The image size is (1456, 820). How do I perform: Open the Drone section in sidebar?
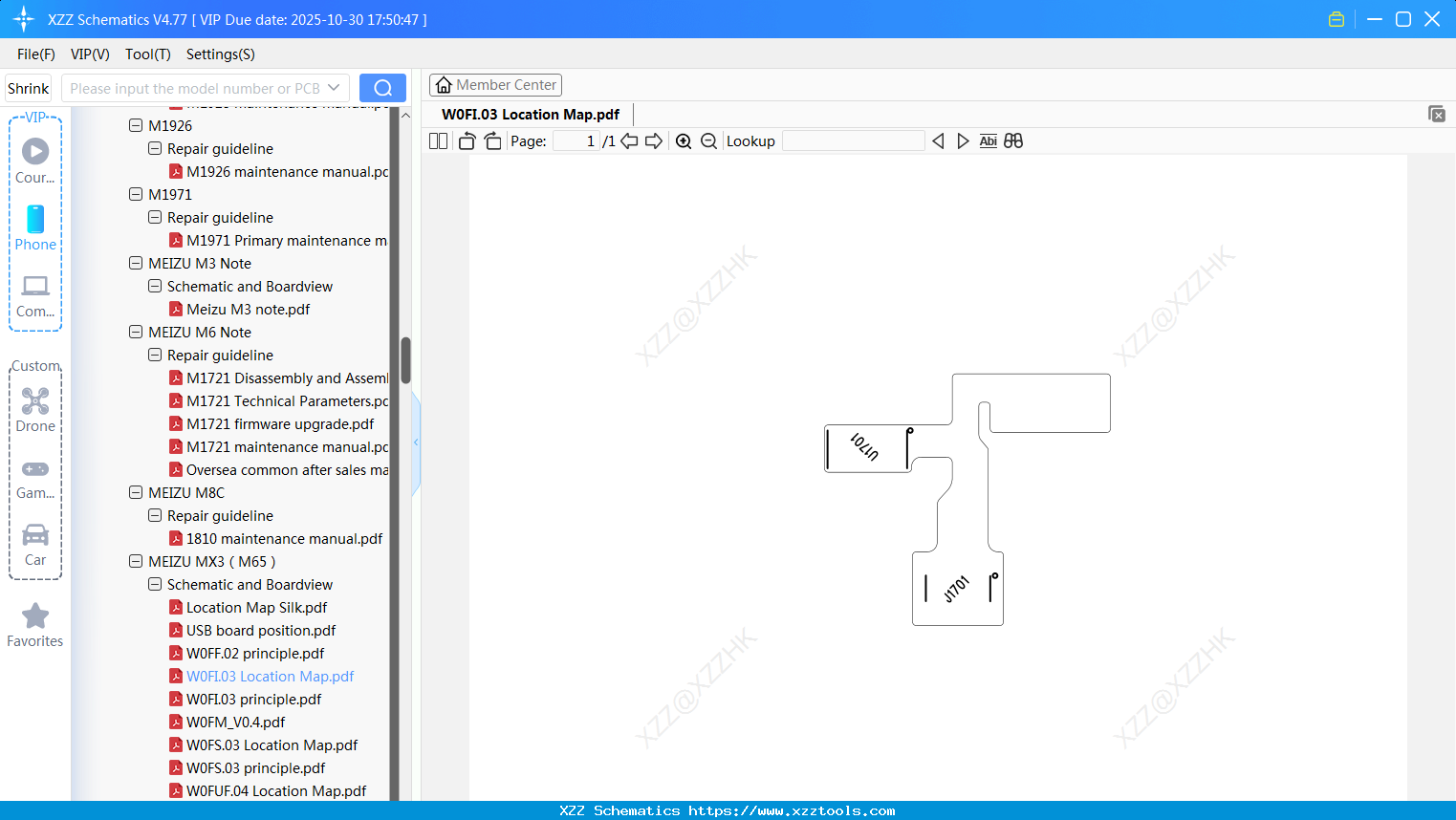tap(34, 401)
